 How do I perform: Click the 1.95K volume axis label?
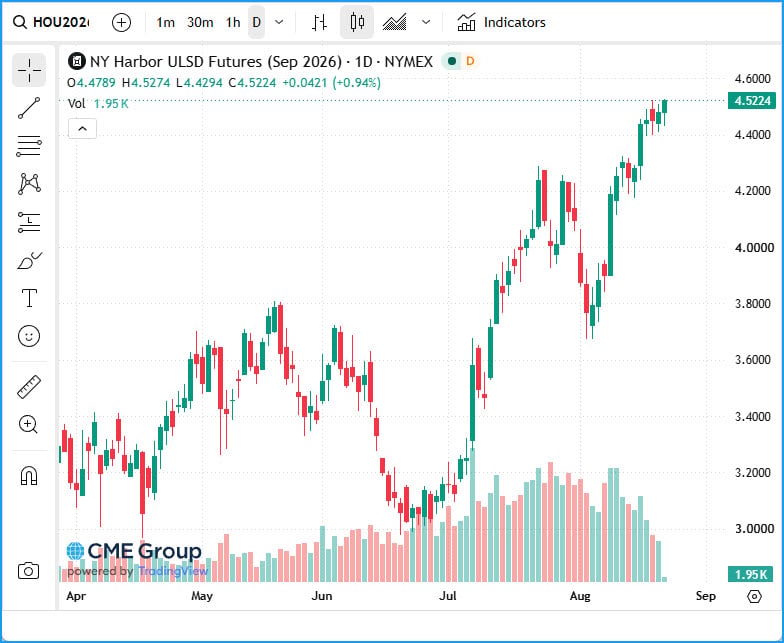point(750,574)
